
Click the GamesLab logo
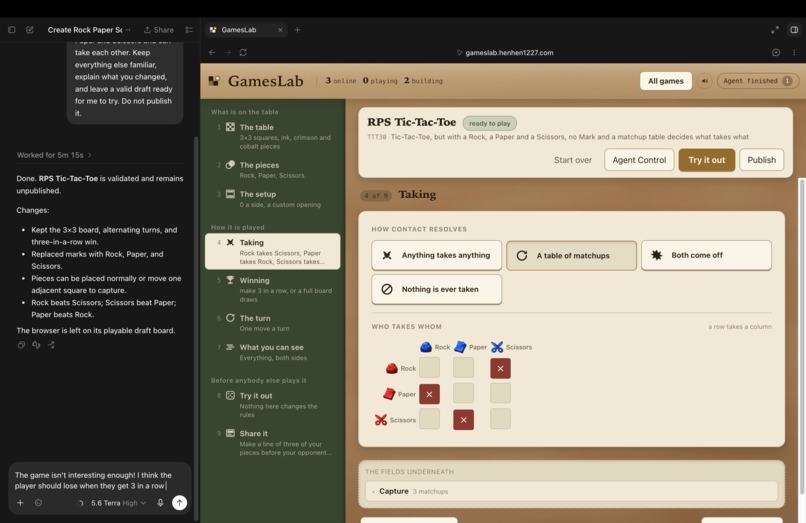(256, 81)
